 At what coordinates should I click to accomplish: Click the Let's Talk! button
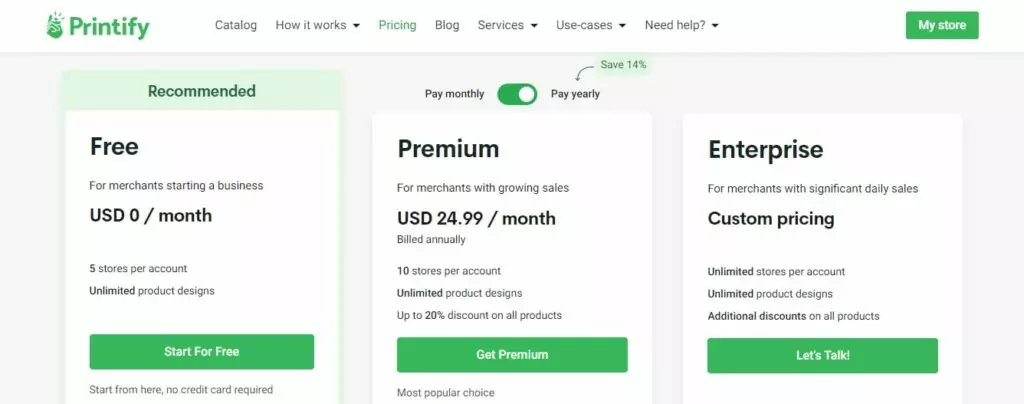[822, 356]
